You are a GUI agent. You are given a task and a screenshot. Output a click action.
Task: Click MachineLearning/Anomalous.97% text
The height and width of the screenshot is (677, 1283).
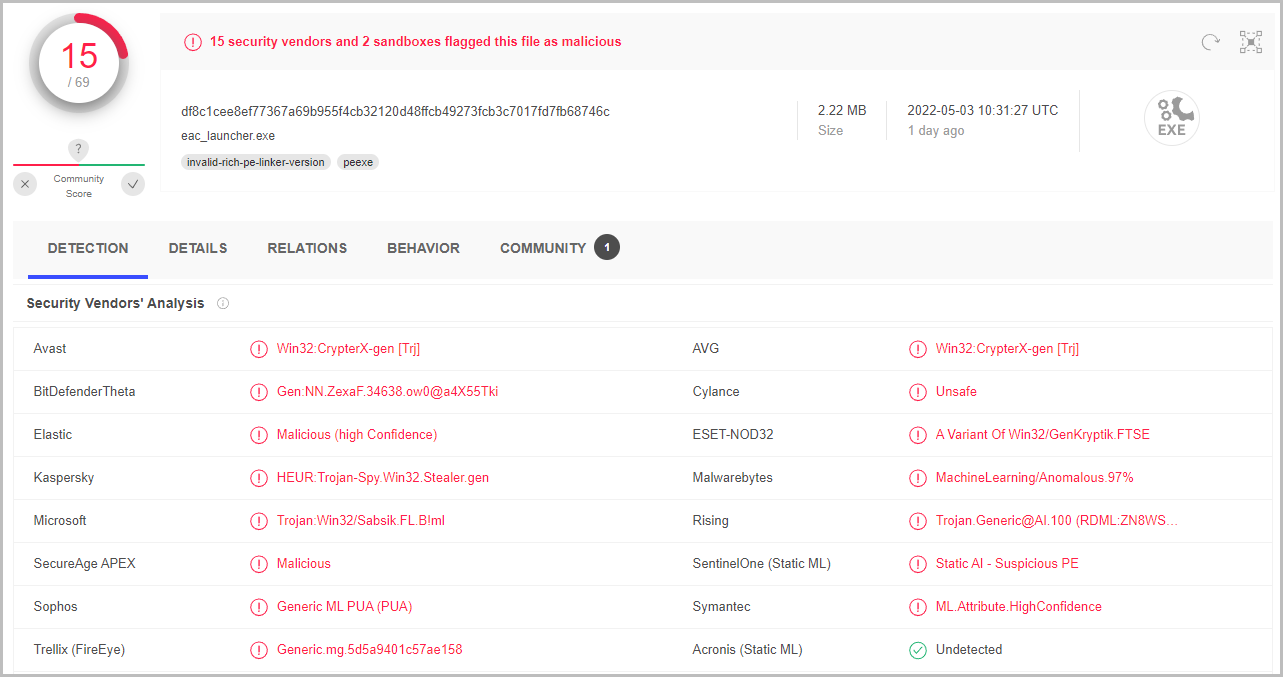tap(1035, 478)
